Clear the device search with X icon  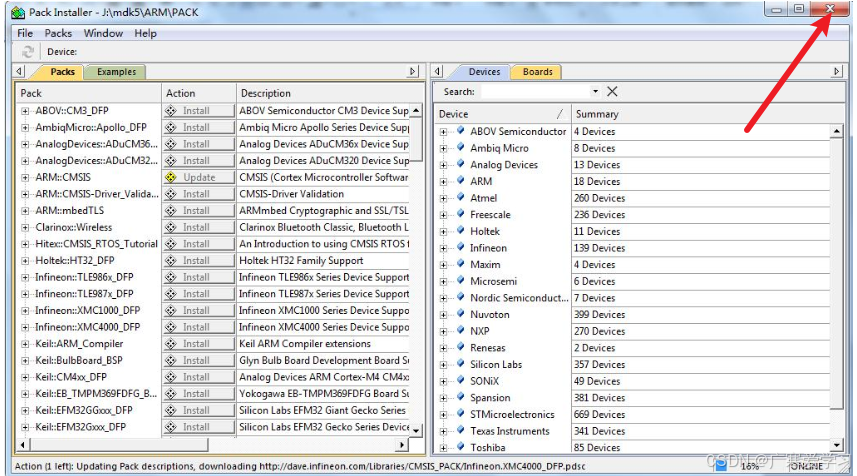[612, 91]
